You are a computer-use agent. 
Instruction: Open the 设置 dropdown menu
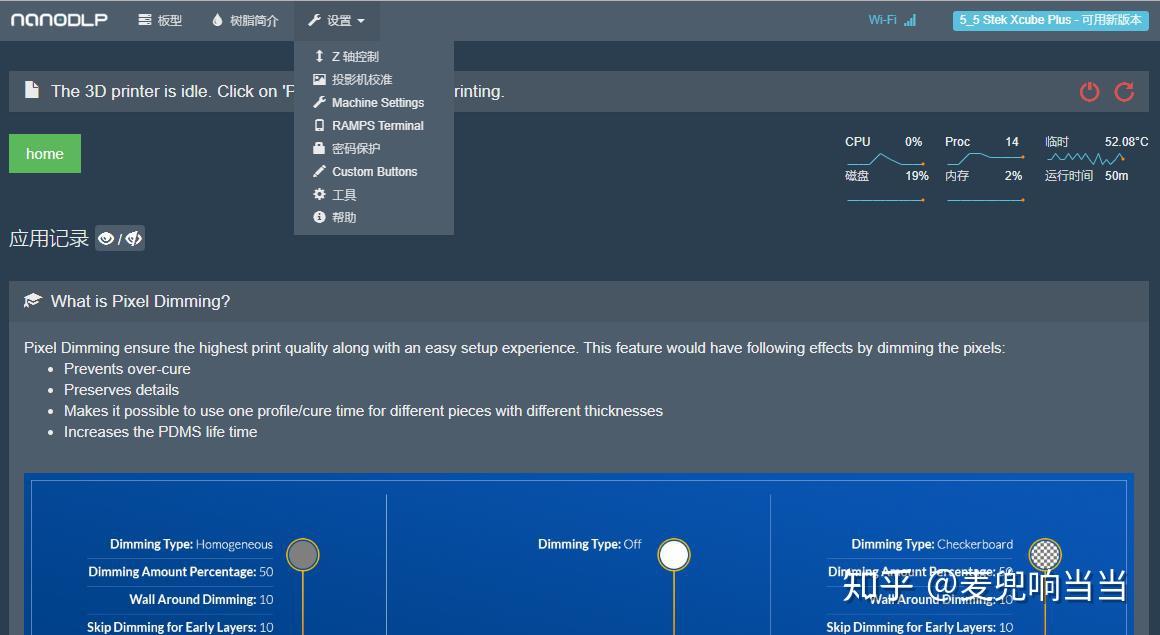tap(337, 19)
